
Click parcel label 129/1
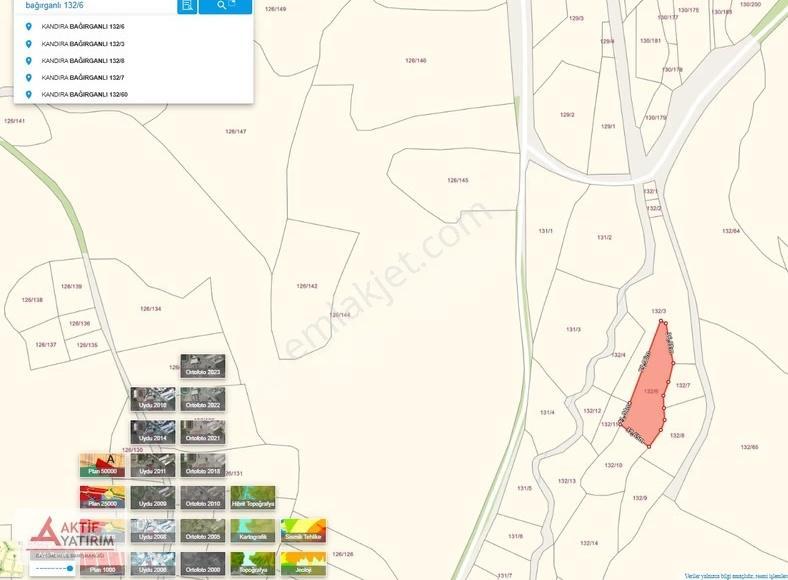pyautogui.click(x=608, y=126)
